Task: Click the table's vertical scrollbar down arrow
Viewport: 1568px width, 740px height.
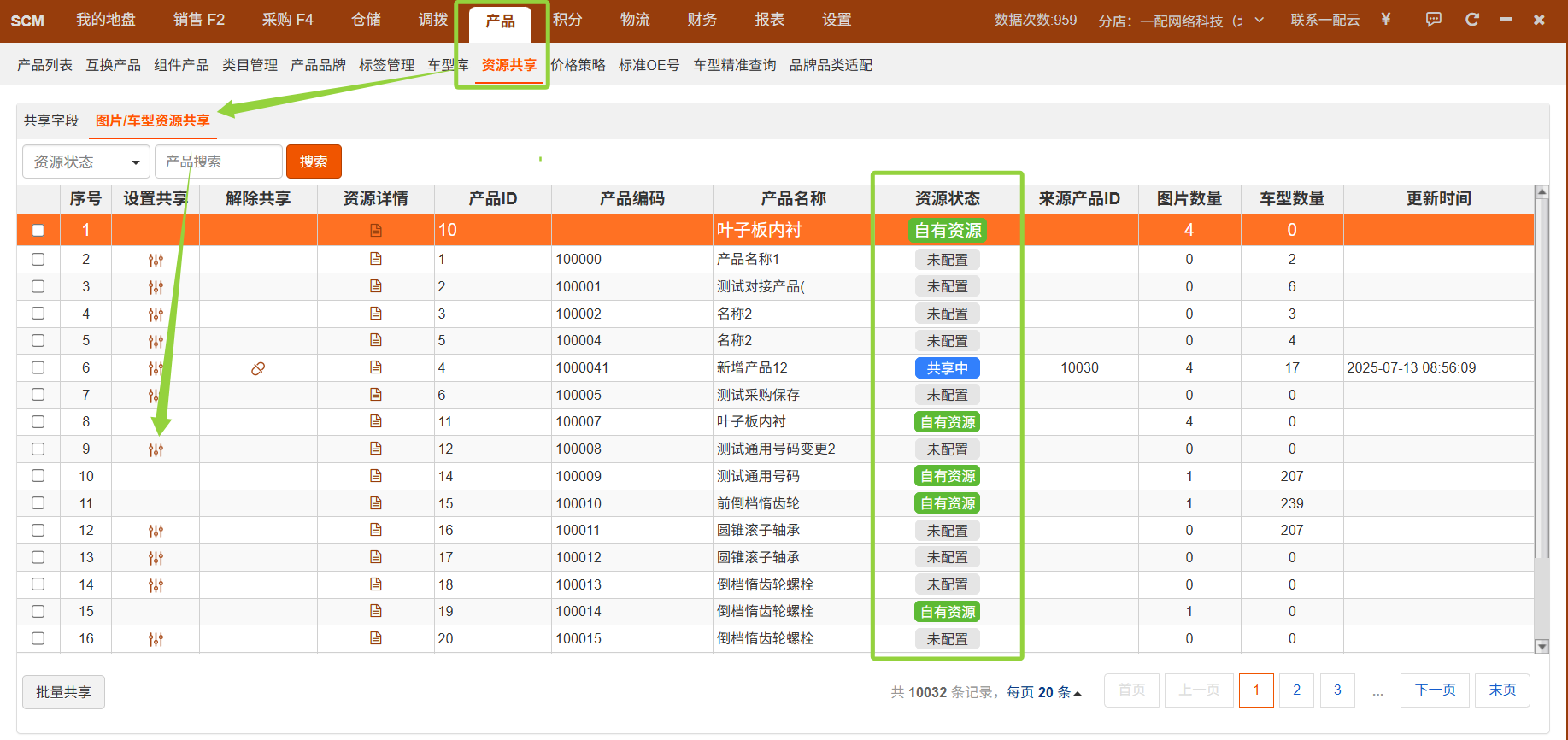Action: [x=1542, y=647]
